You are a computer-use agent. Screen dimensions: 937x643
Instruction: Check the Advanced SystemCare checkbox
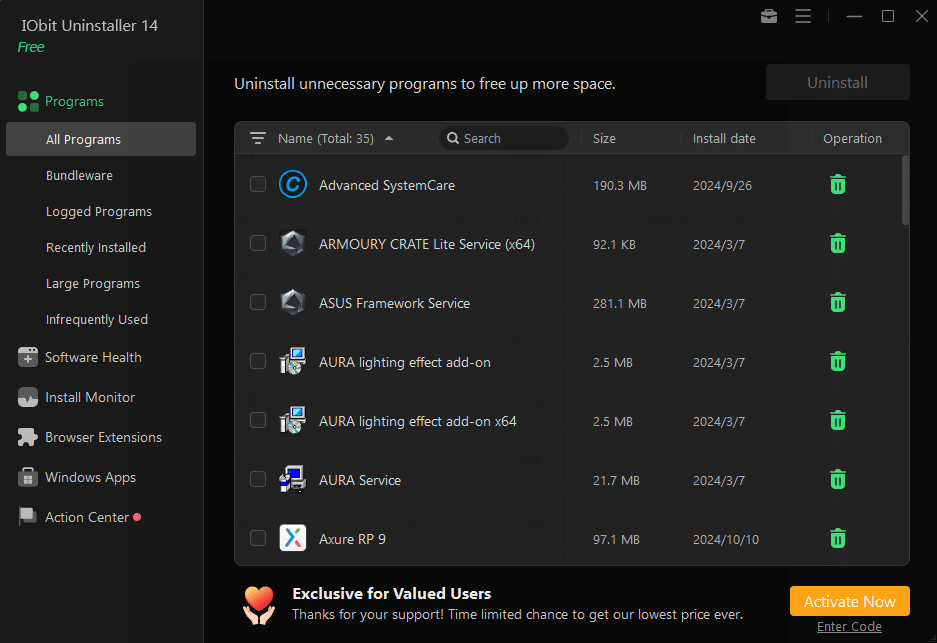click(257, 184)
